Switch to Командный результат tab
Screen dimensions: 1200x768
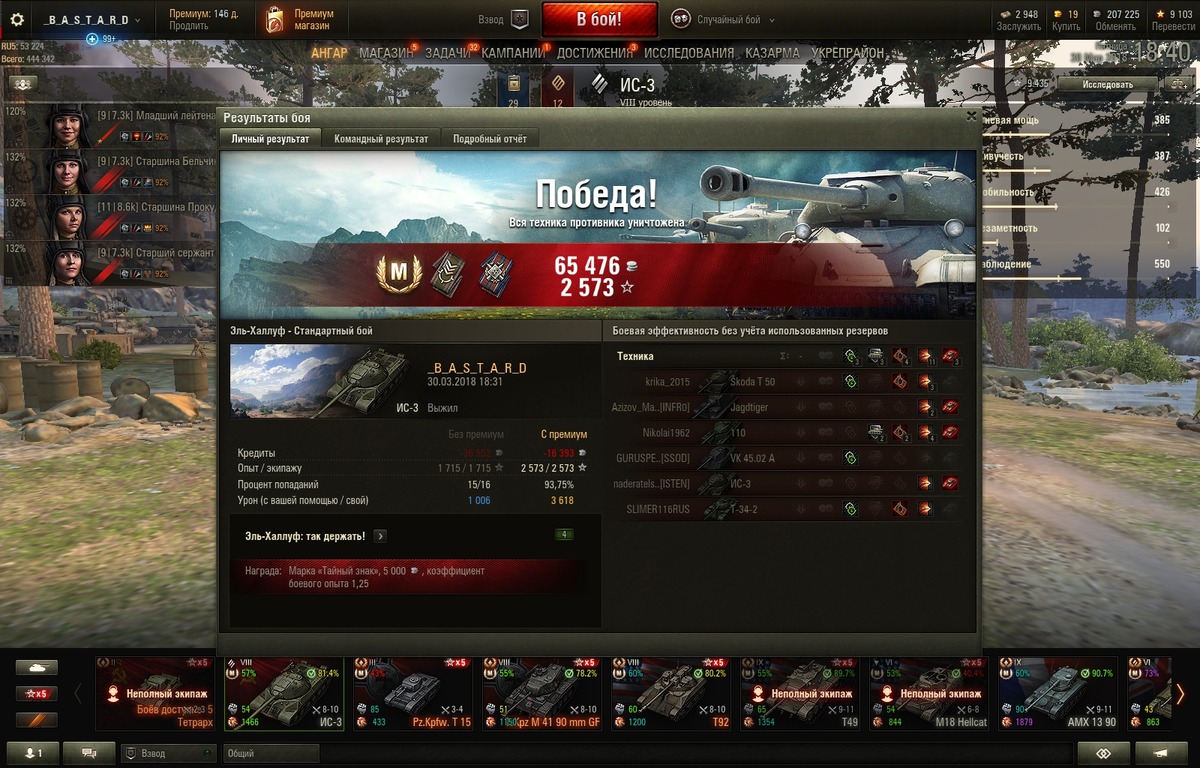coord(381,139)
